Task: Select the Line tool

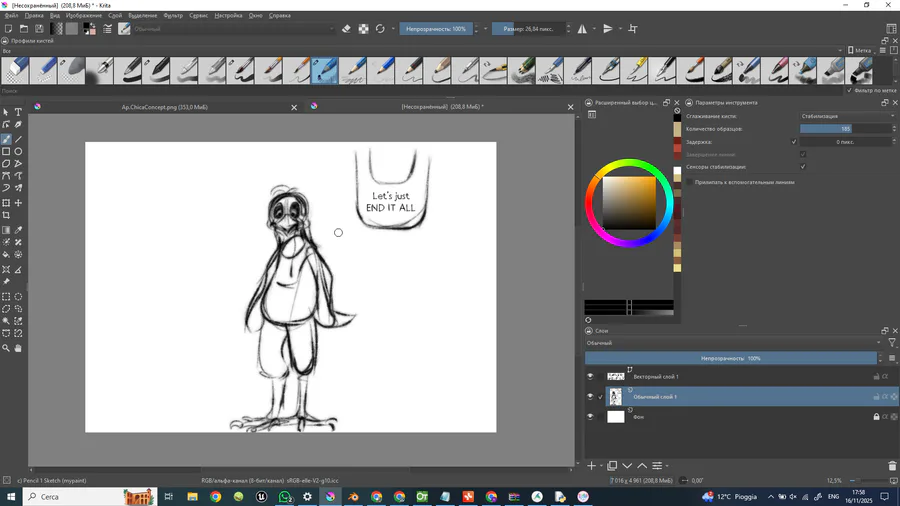Action: [x=18, y=139]
